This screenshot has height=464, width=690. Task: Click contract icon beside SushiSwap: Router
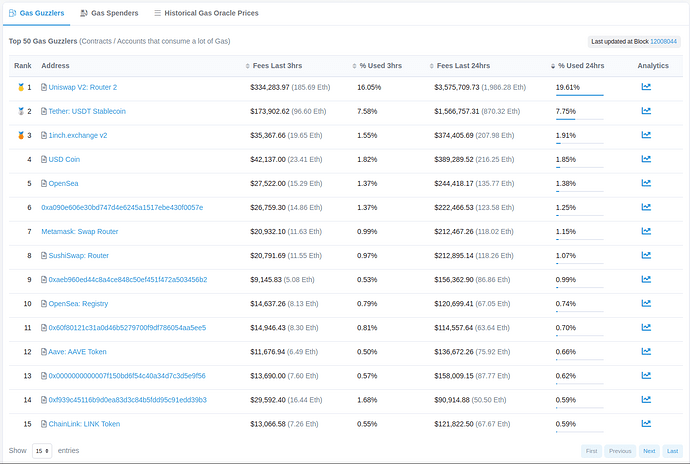coord(44,255)
